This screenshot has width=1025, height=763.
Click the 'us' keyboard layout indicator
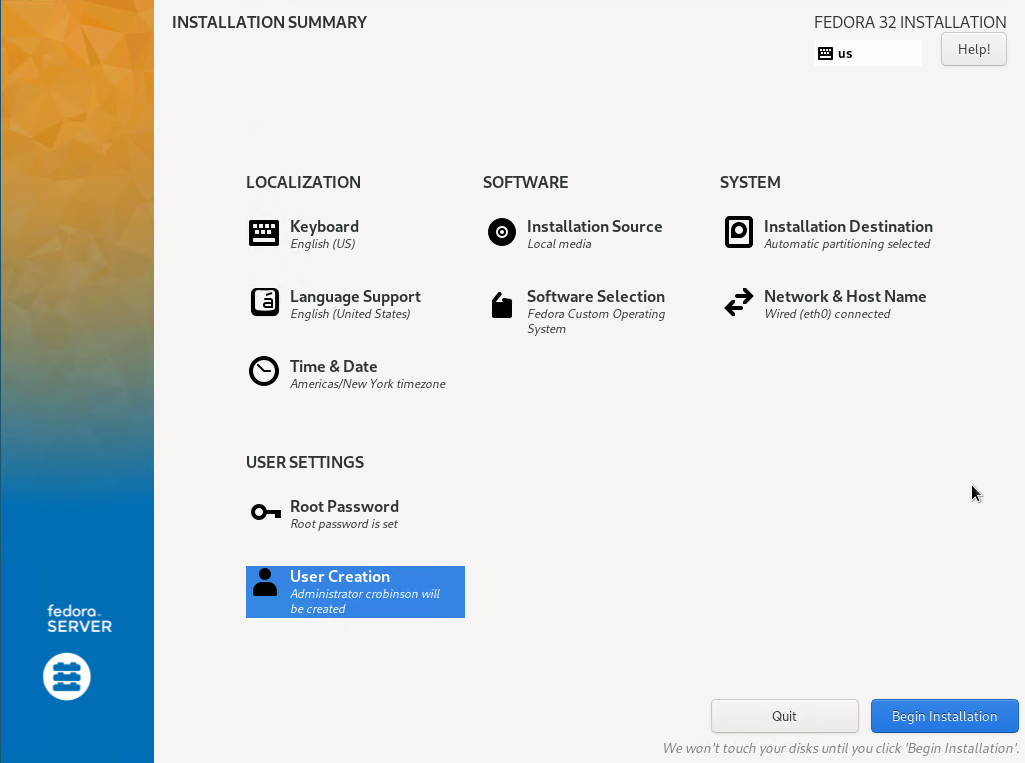pyautogui.click(x=867, y=54)
